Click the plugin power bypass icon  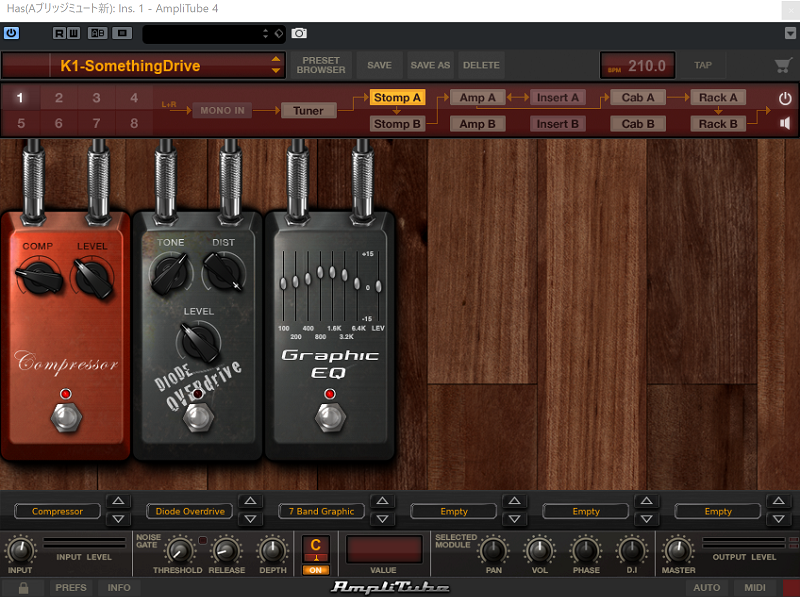point(11,33)
